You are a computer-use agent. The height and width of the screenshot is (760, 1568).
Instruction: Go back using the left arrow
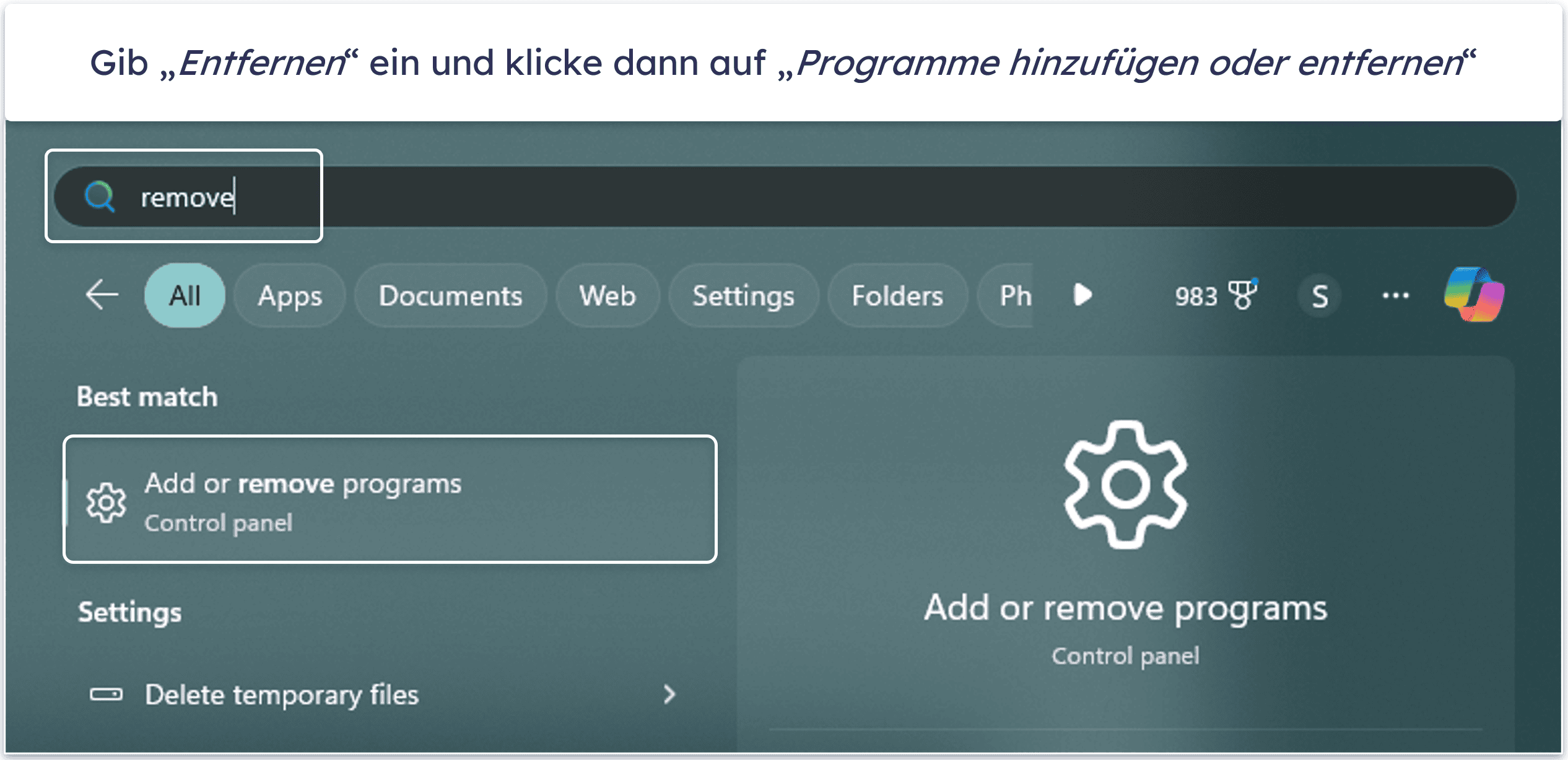tap(102, 295)
